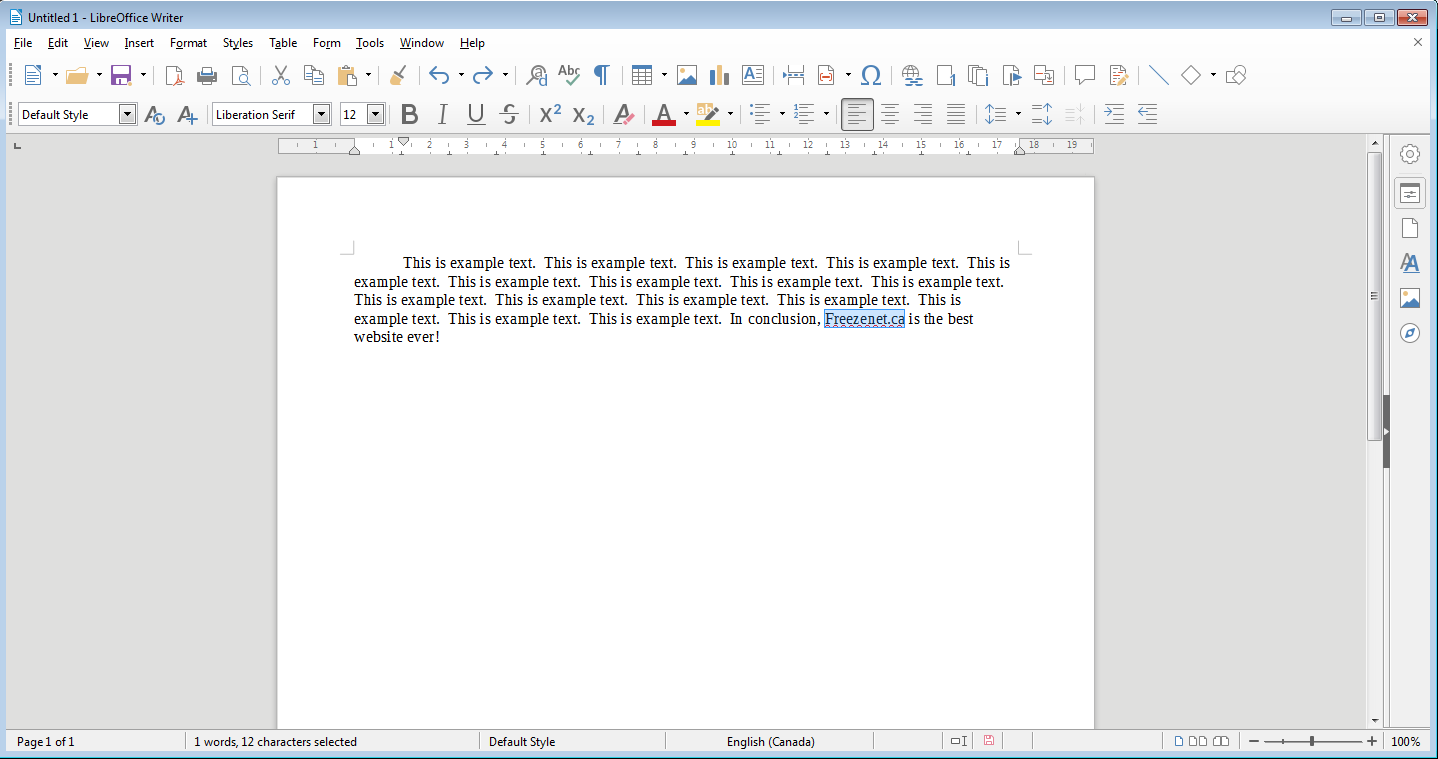The height and width of the screenshot is (759, 1438).
Task: Insert a table with the table icon
Action: tap(642, 75)
